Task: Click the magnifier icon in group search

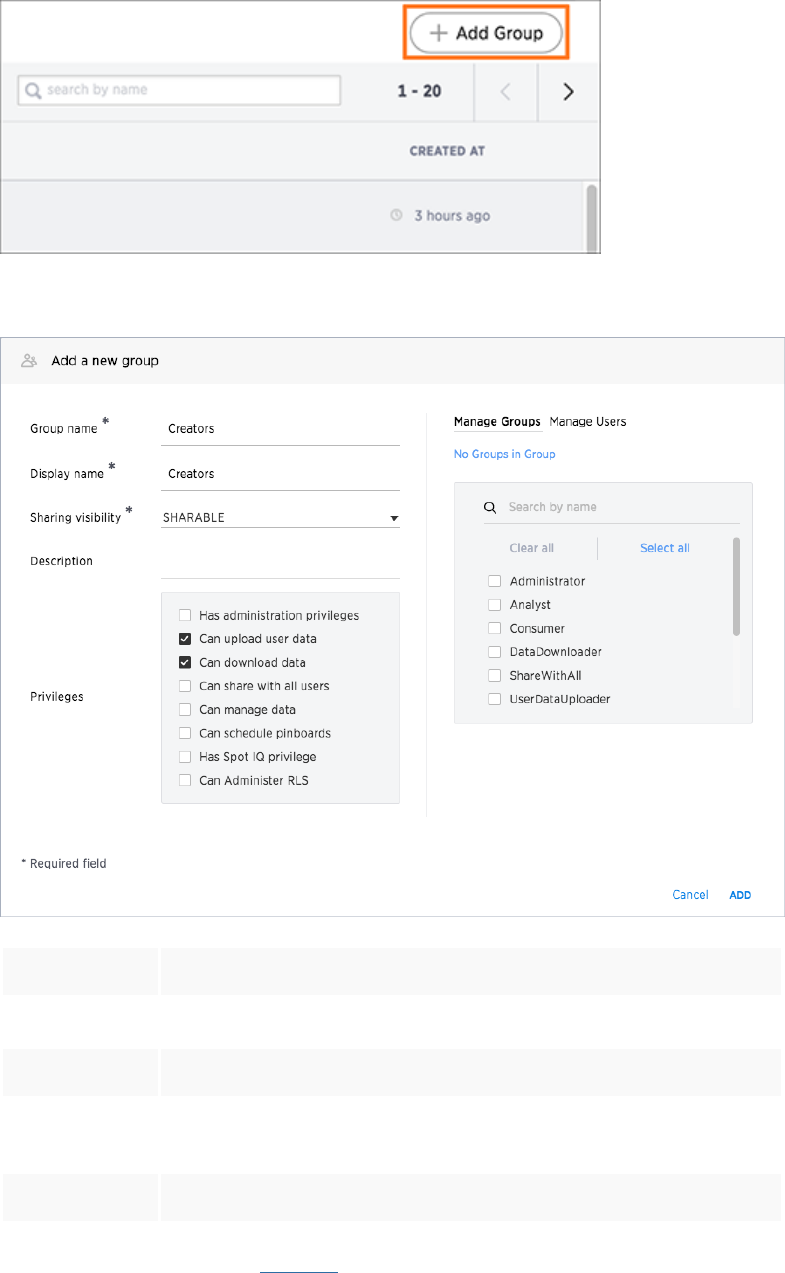Action: pos(490,507)
